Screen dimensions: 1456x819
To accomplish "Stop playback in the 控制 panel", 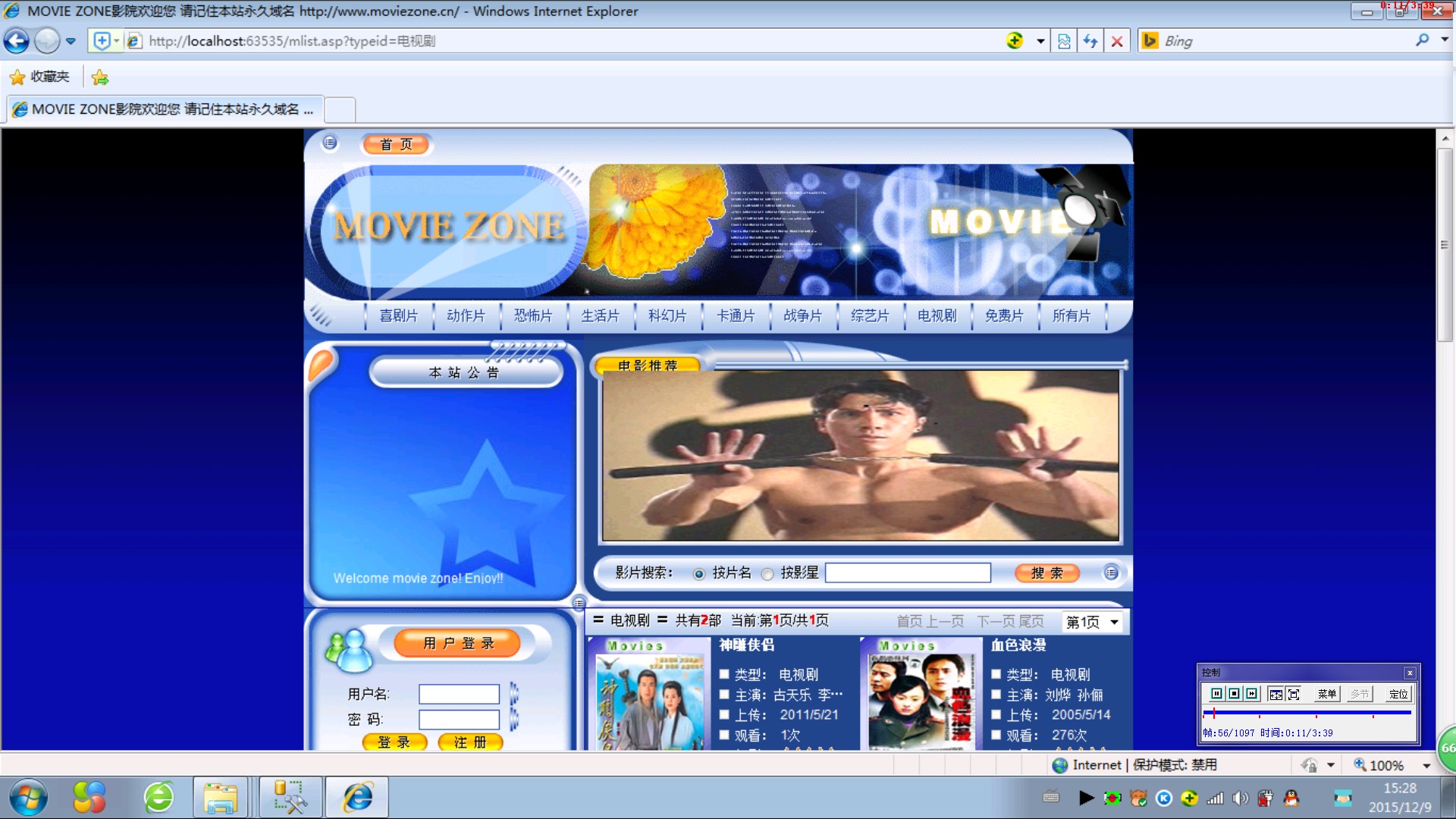I will (1234, 693).
